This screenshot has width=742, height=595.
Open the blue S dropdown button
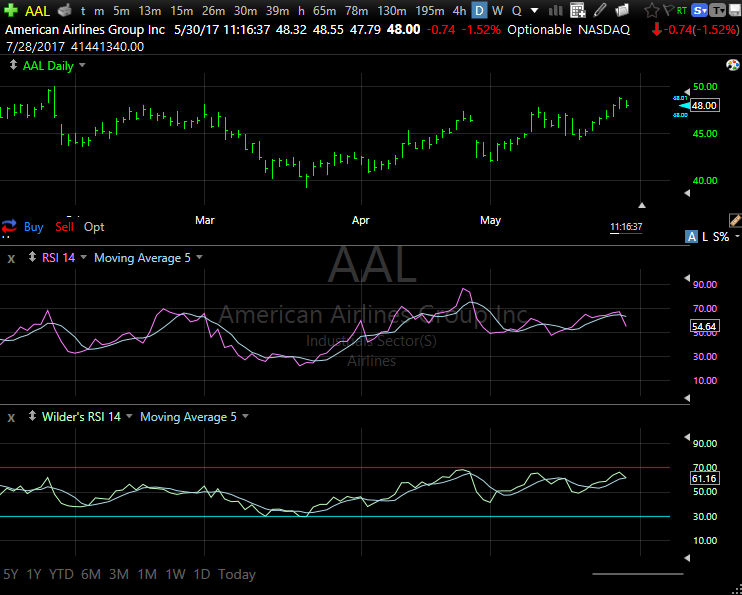tap(699, 10)
